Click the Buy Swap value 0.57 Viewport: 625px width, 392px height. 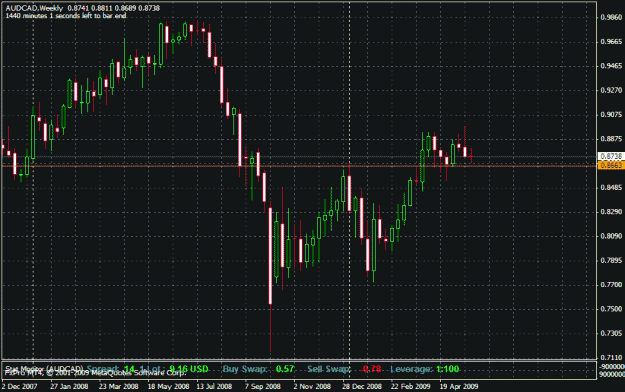tap(285, 369)
